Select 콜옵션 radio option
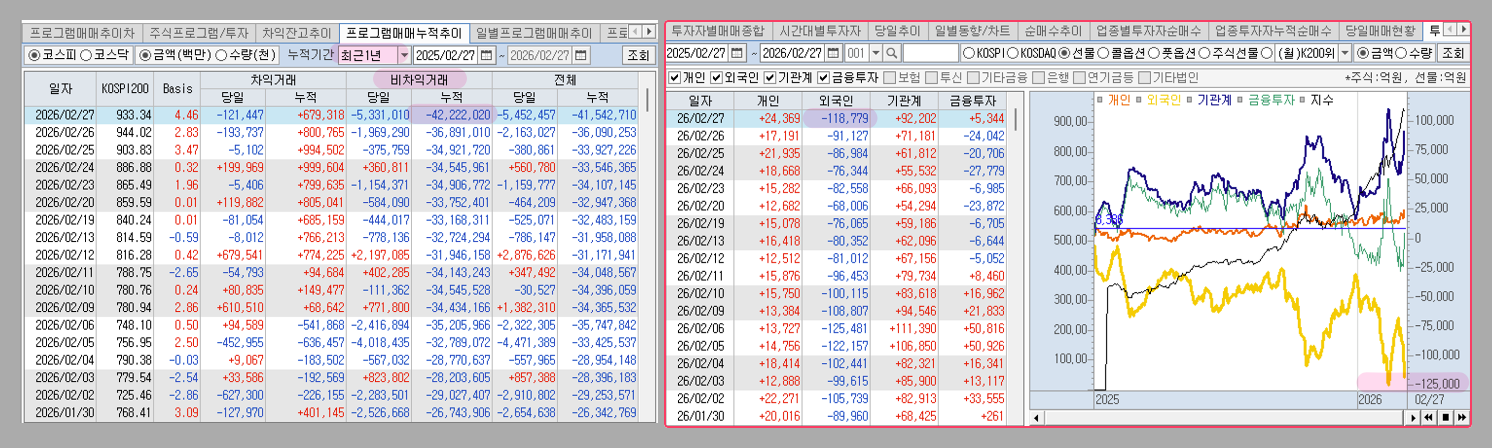This screenshot has width=1492, height=448. [x=1103, y=52]
